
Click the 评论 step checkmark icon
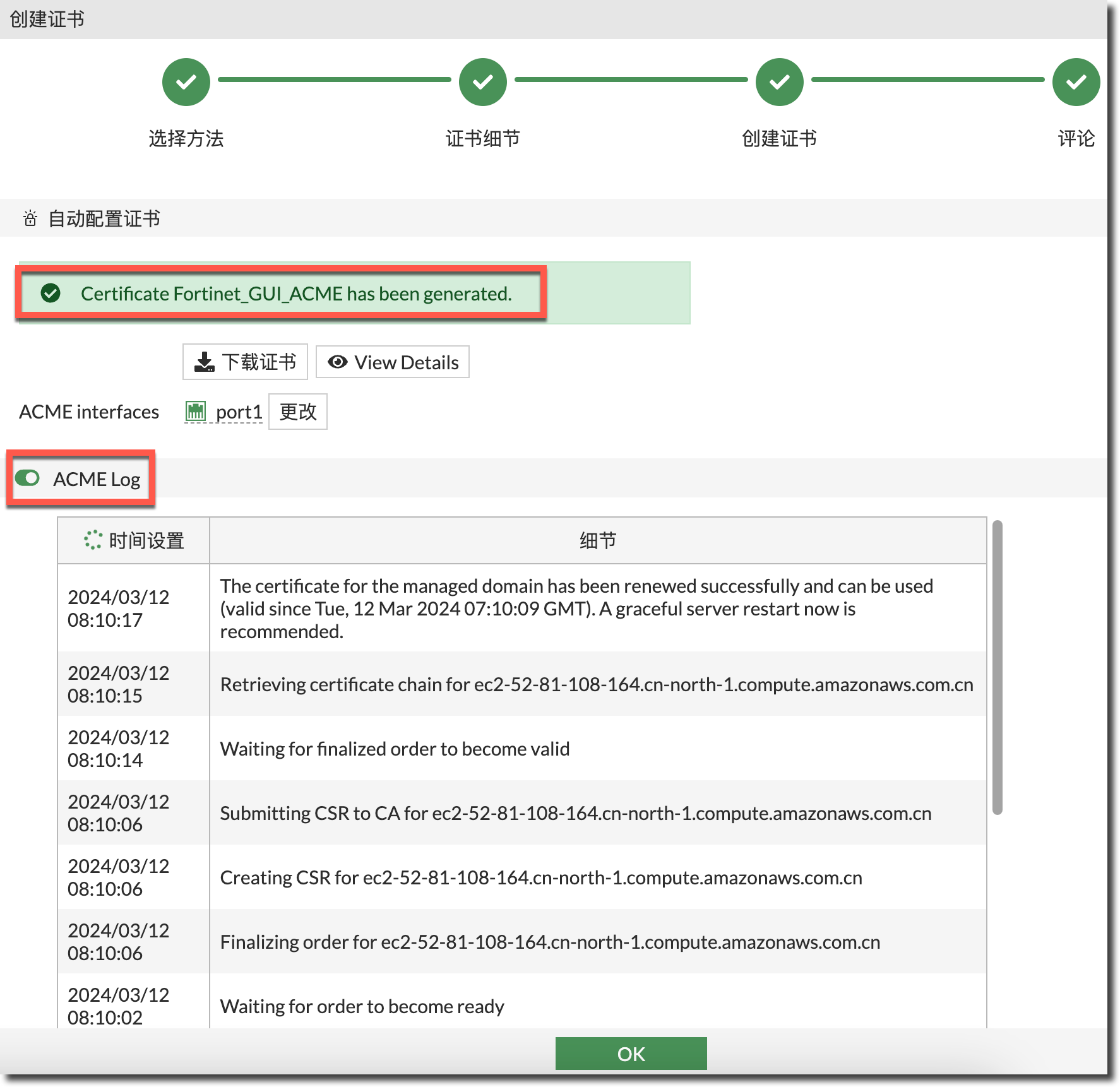(x=1076, y=82)
